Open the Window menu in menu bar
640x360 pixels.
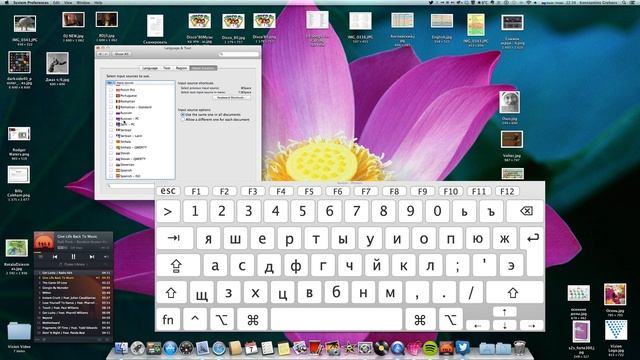coord(83,2)
